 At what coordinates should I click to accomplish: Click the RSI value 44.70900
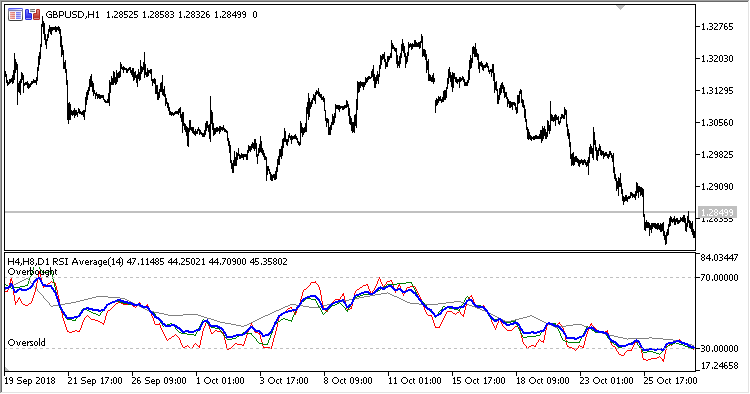click(228, 262)
